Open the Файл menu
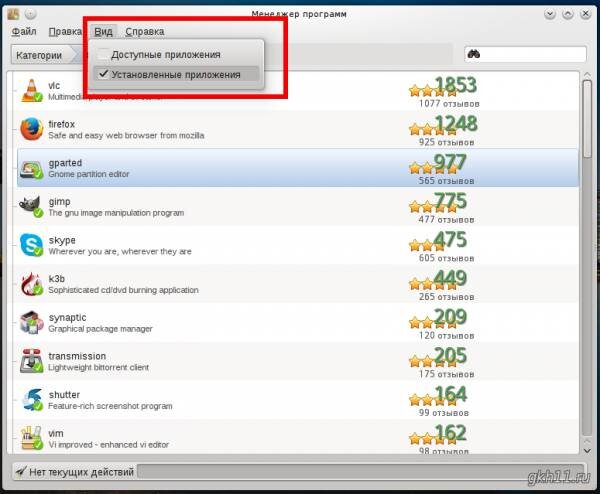600x494 pixels. 24,31
